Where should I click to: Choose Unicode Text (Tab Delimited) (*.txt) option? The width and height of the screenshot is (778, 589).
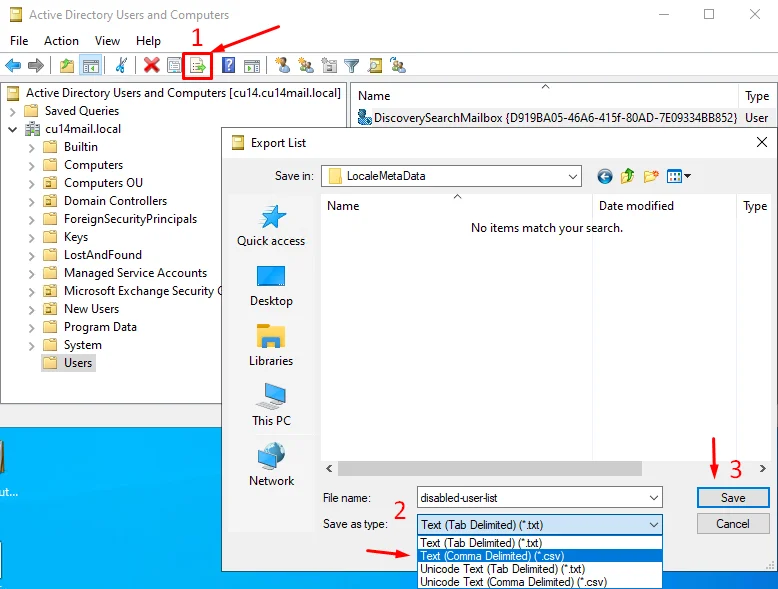540,569
